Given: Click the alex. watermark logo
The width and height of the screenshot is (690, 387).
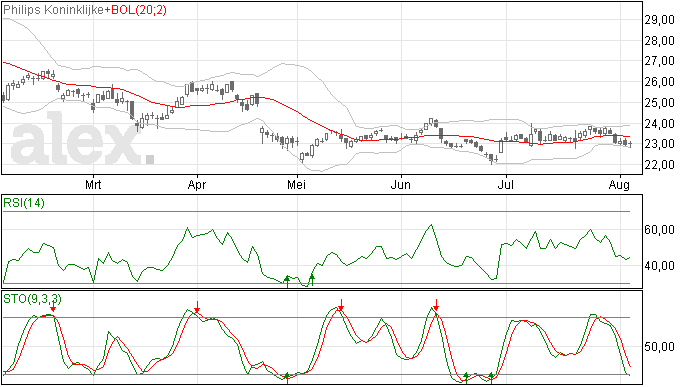Looking at the screenshot, I should click(82, 140).
